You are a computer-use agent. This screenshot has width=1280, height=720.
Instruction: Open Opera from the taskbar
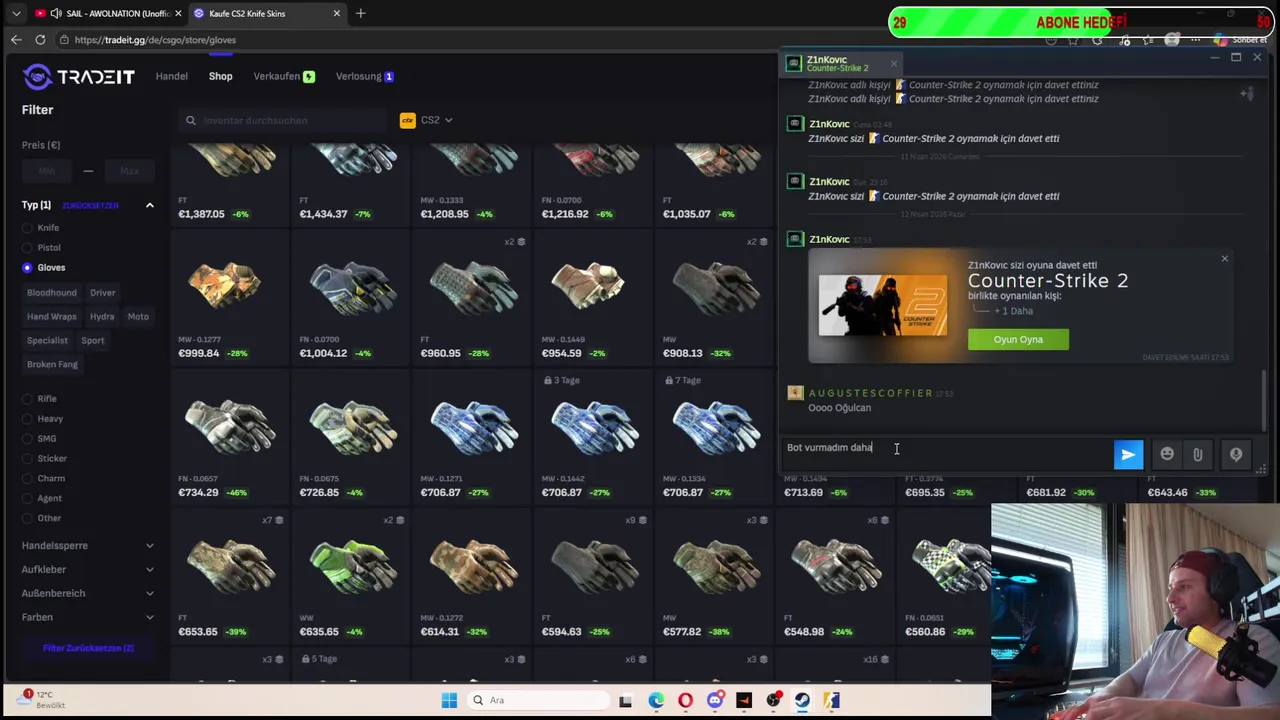tap(685, 700)
